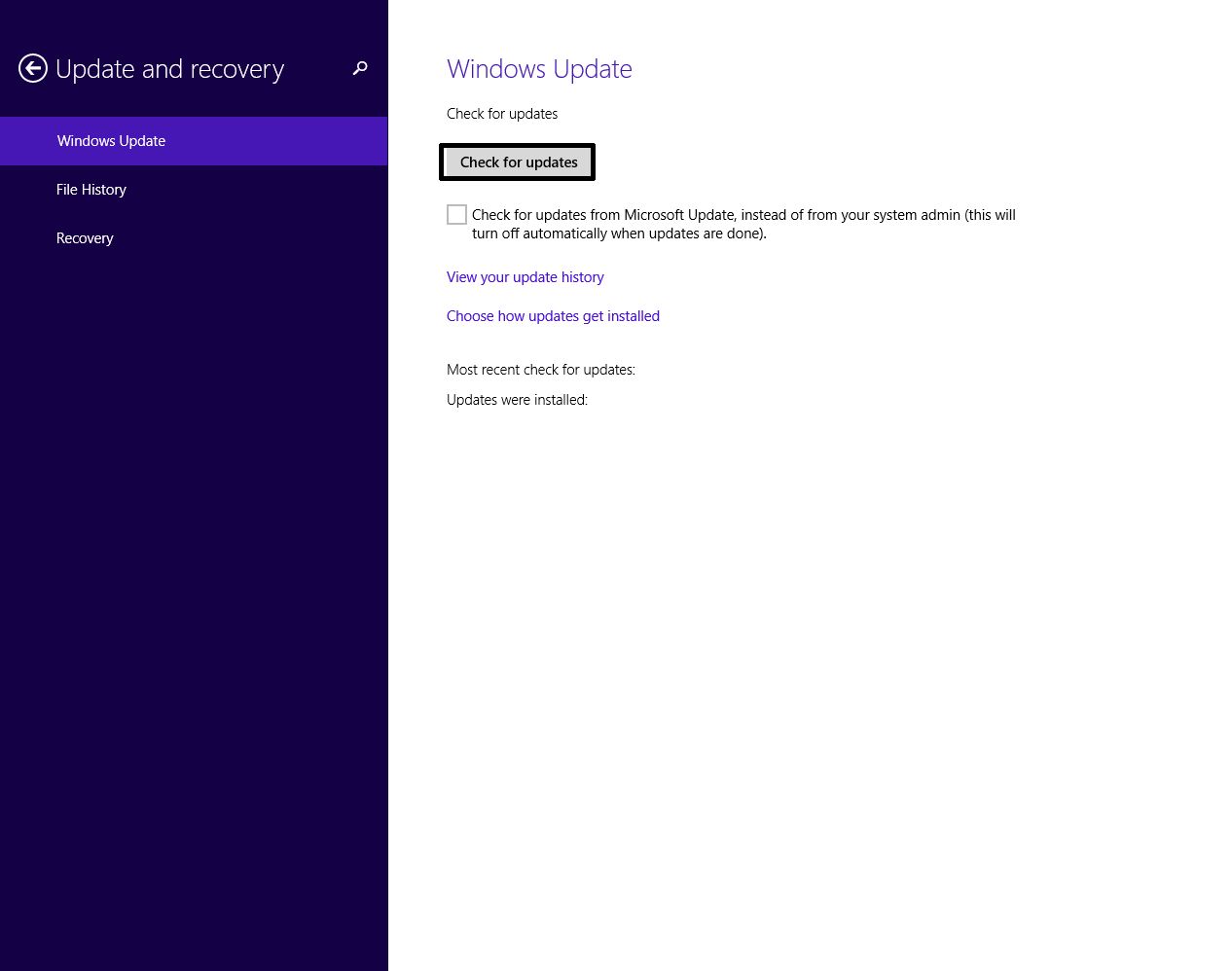Open search with the magnifier icon
Image resolution: width=1232 pixels, height=971 pixels.
tap(360, 68)
